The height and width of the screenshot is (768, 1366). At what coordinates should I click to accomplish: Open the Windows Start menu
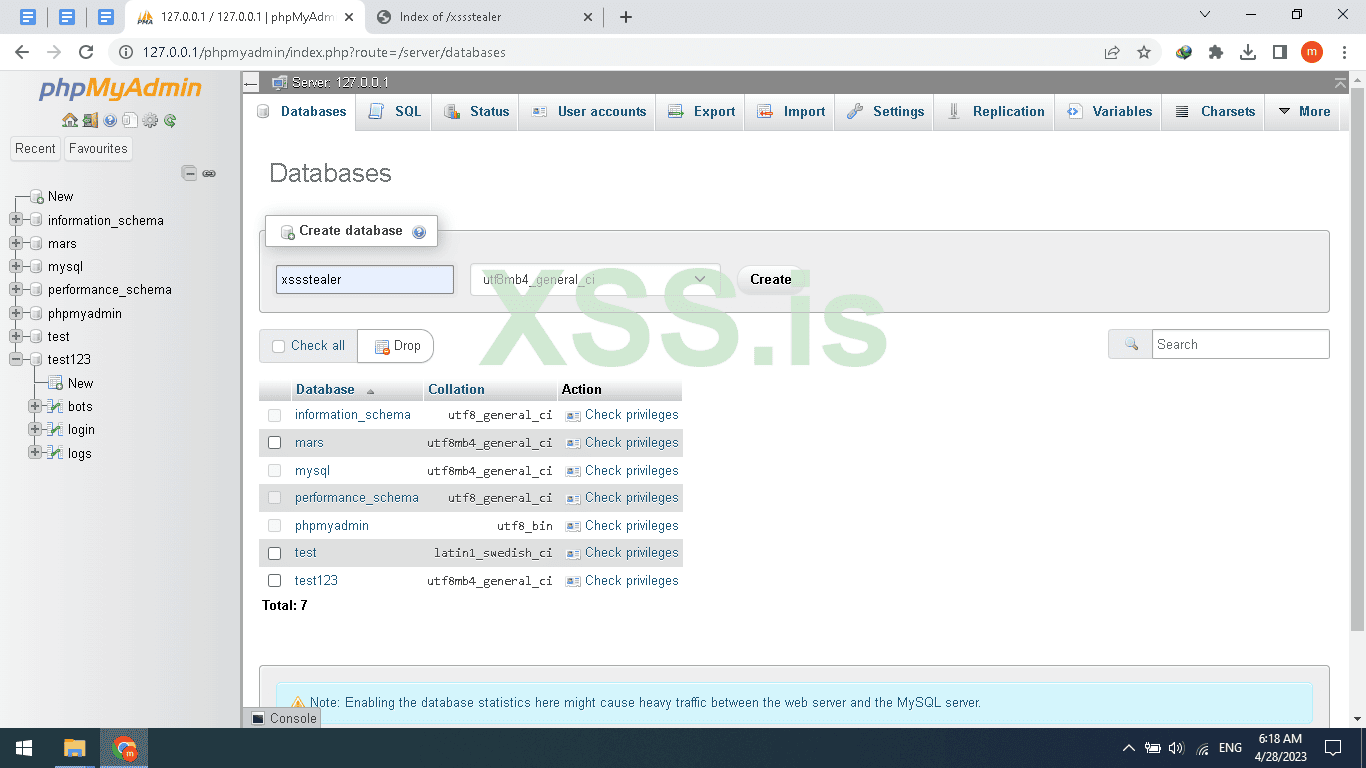coord(24,748)
